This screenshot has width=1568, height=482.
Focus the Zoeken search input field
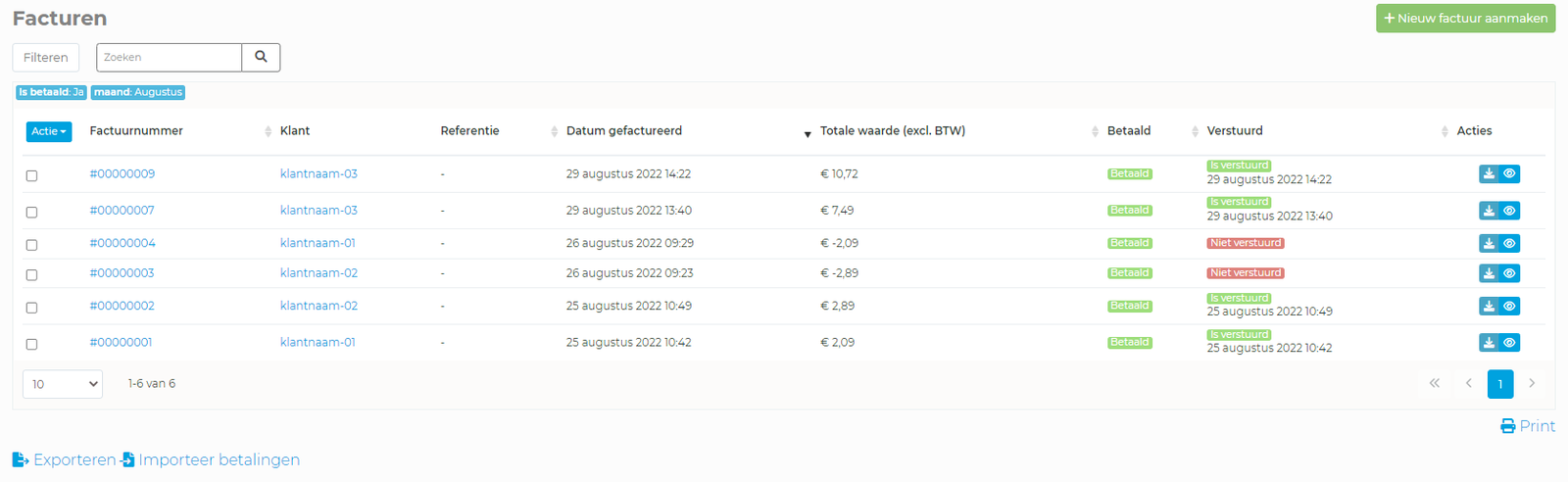coord(169,57)
